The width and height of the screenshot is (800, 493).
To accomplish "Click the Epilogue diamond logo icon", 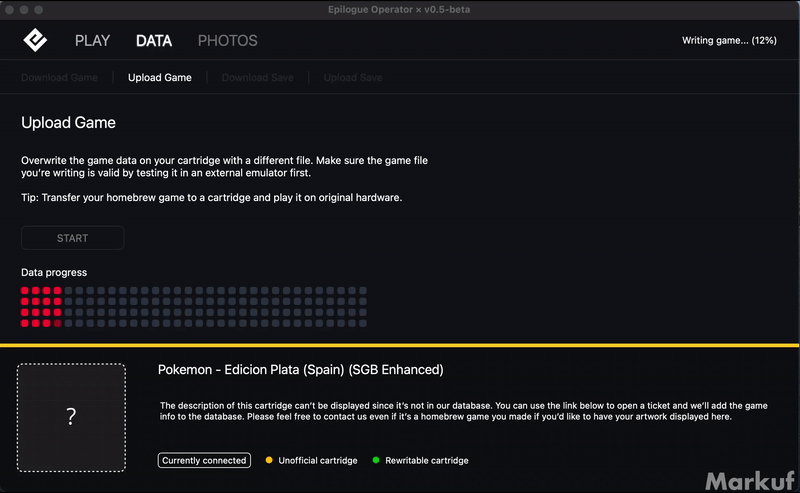I will 35,40.
